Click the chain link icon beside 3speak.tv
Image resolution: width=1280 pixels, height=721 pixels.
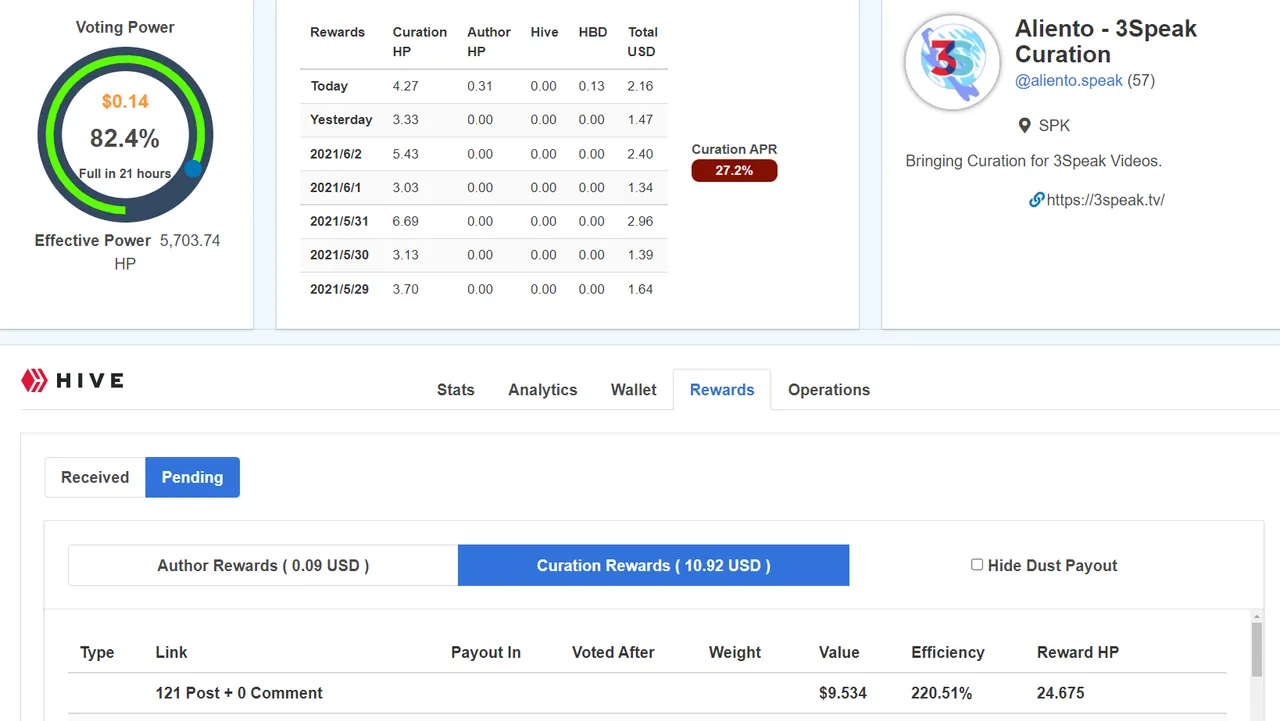click(x=1036, y=200)
